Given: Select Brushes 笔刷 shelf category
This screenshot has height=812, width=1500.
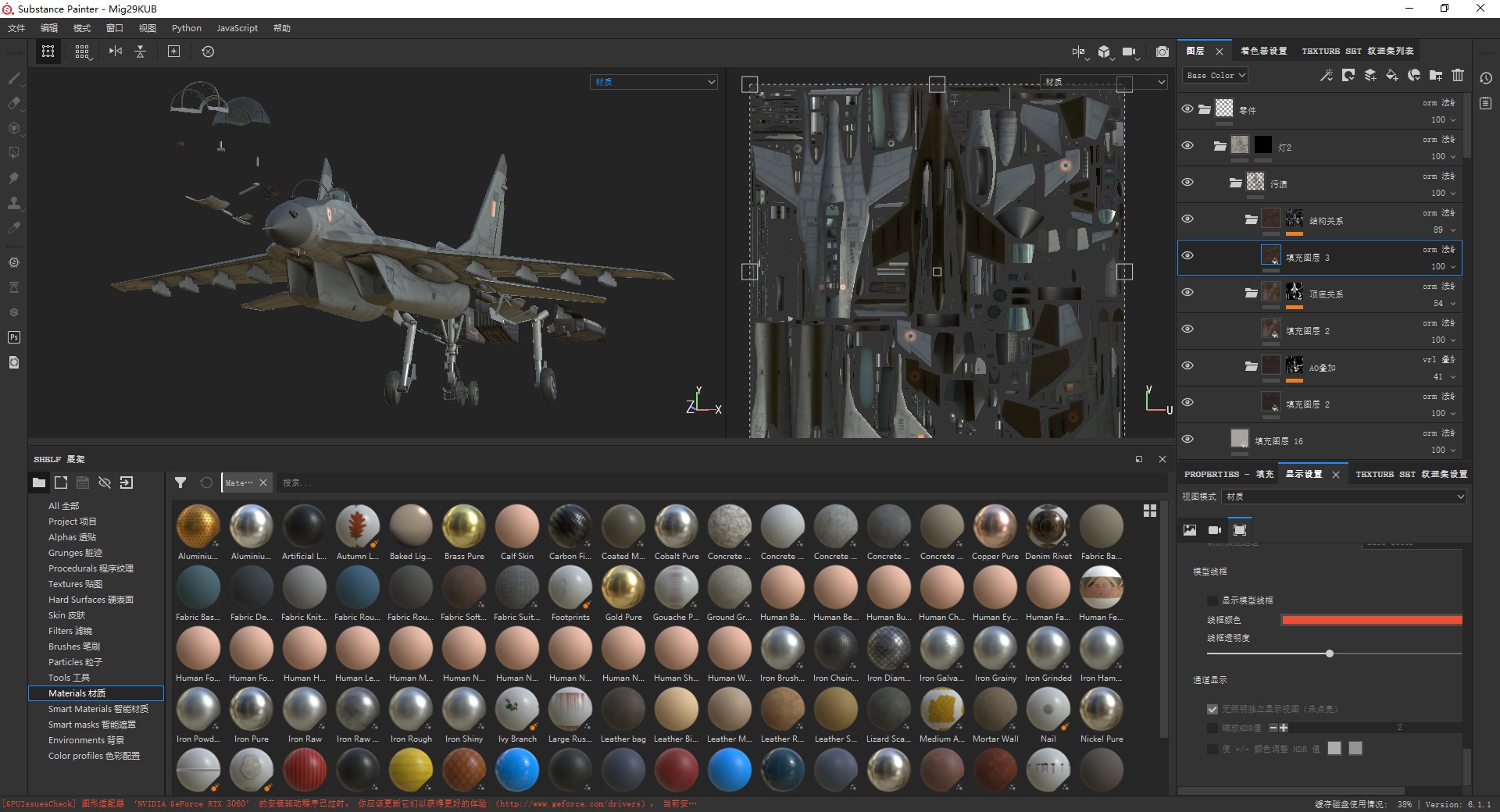Looking at the screenshot, I should pos(74,646).
